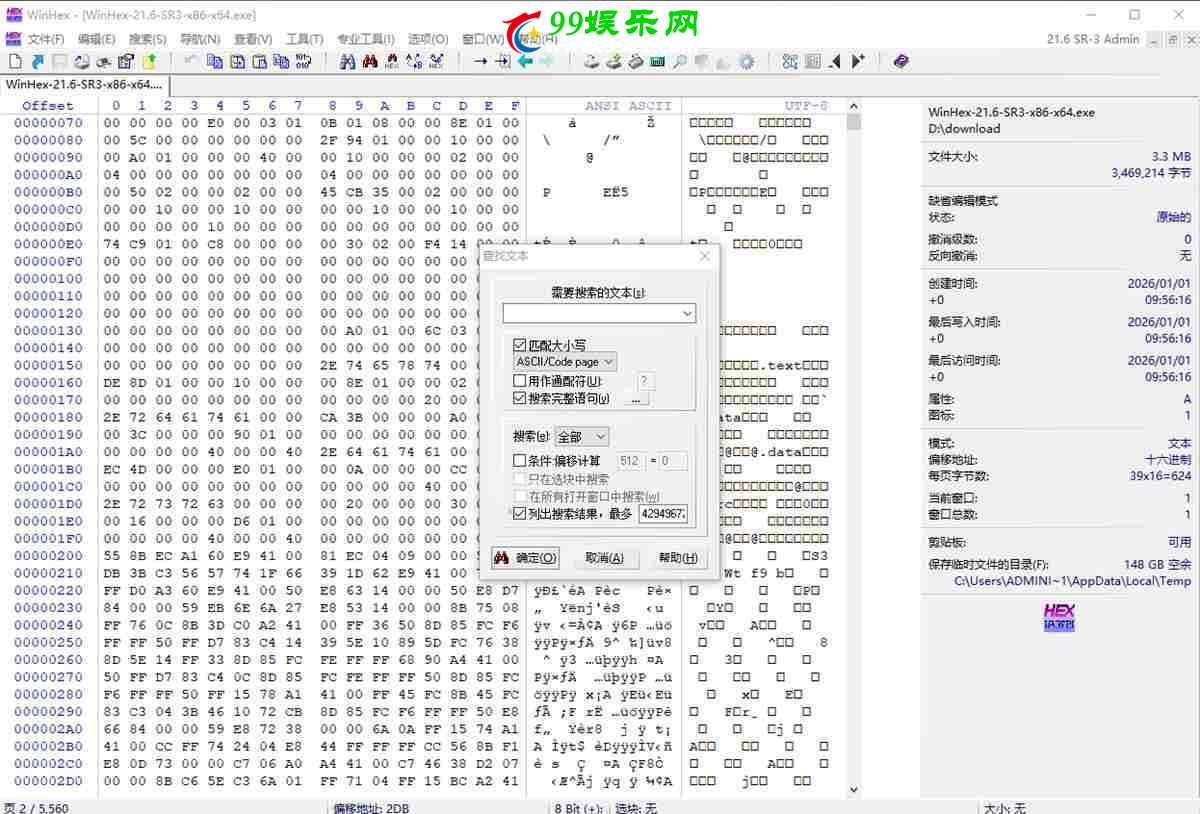Uncheck the 匹配大小写 match case checkbox

[520, 345]
